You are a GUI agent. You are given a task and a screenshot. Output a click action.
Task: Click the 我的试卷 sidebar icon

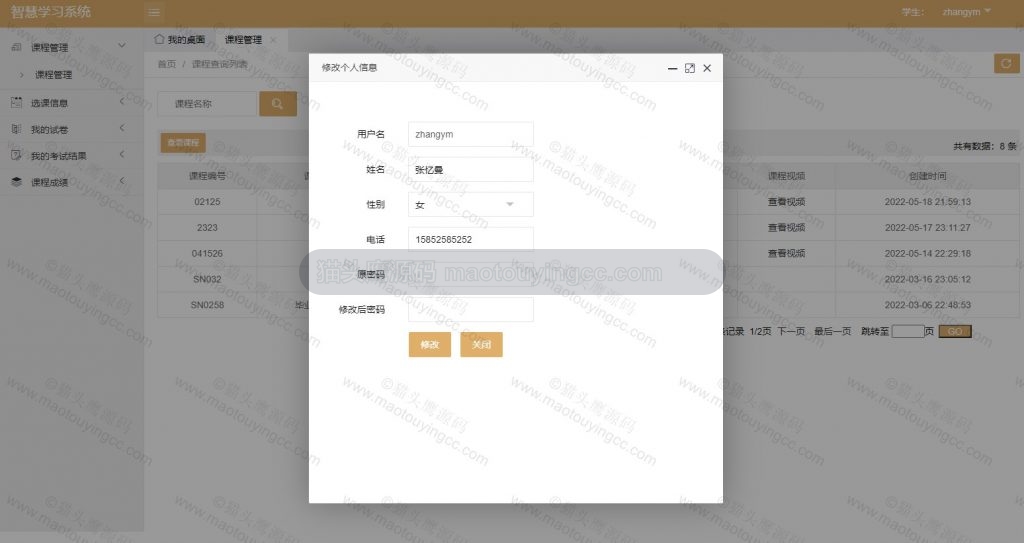[17, 129]
